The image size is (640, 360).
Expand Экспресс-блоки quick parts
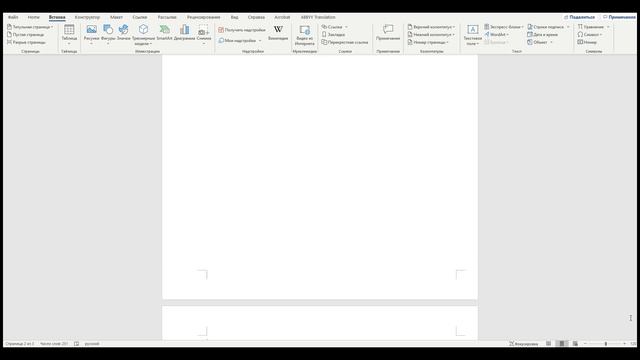pyautogui.click(x=504, y=27)
